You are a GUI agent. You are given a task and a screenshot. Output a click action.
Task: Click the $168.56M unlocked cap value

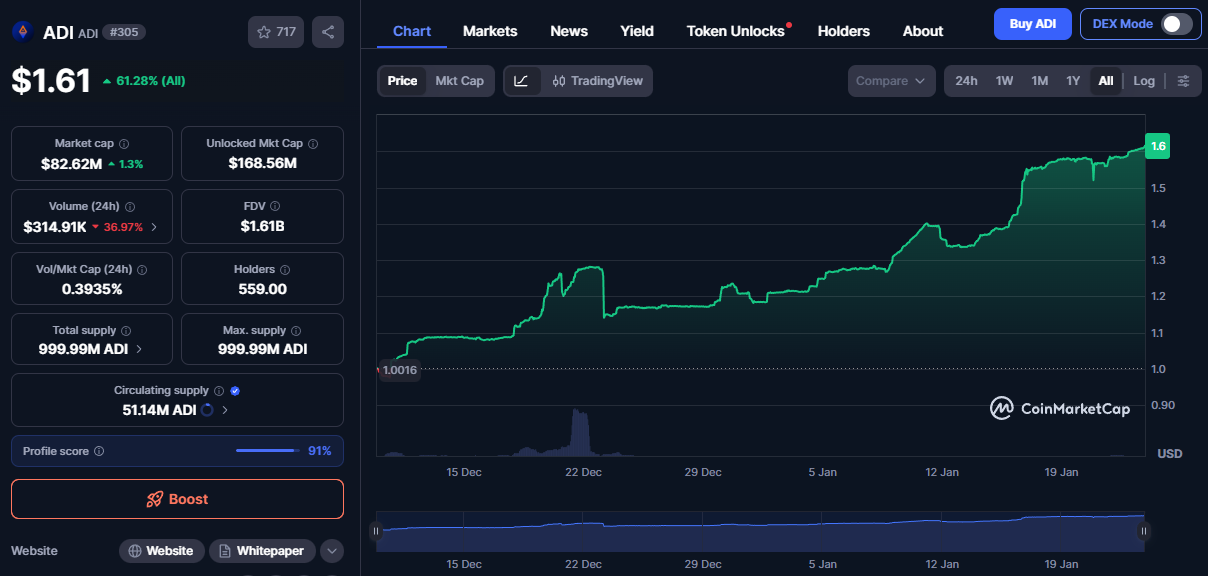pos(262,163)
